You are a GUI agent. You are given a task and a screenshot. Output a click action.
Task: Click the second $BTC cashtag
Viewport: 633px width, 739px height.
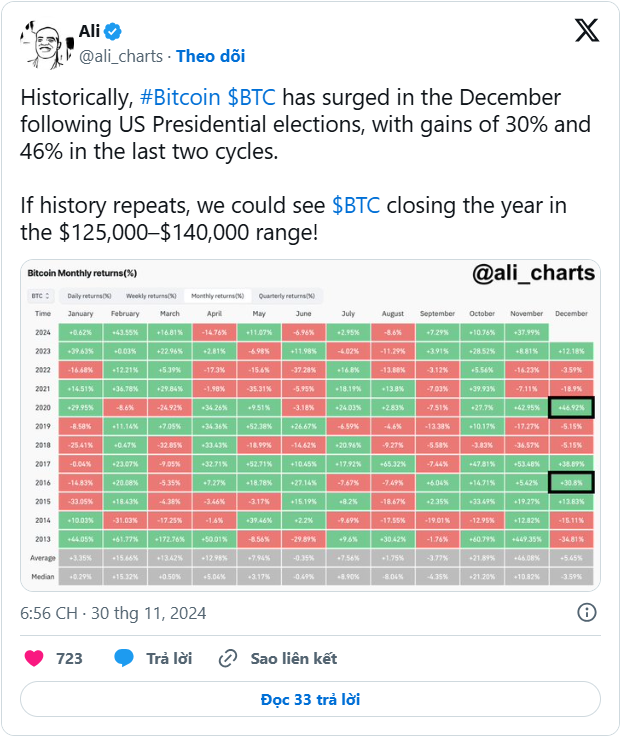pos(356,206)
